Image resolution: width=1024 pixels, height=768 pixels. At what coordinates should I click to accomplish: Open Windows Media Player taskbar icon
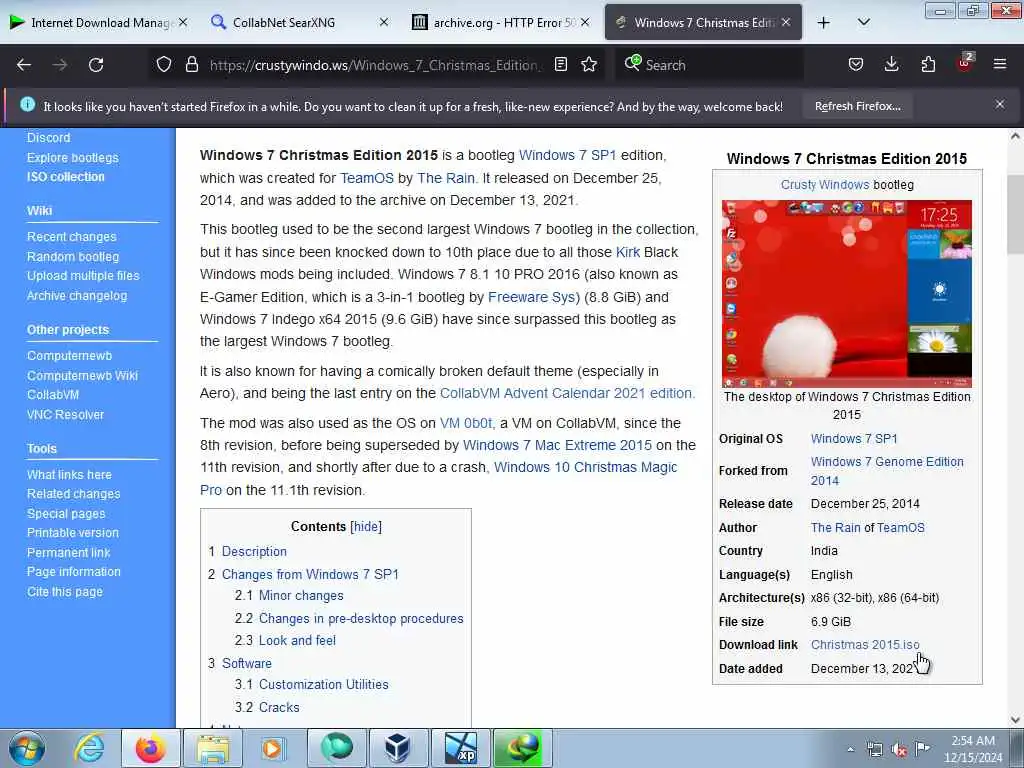pos(273,748)
